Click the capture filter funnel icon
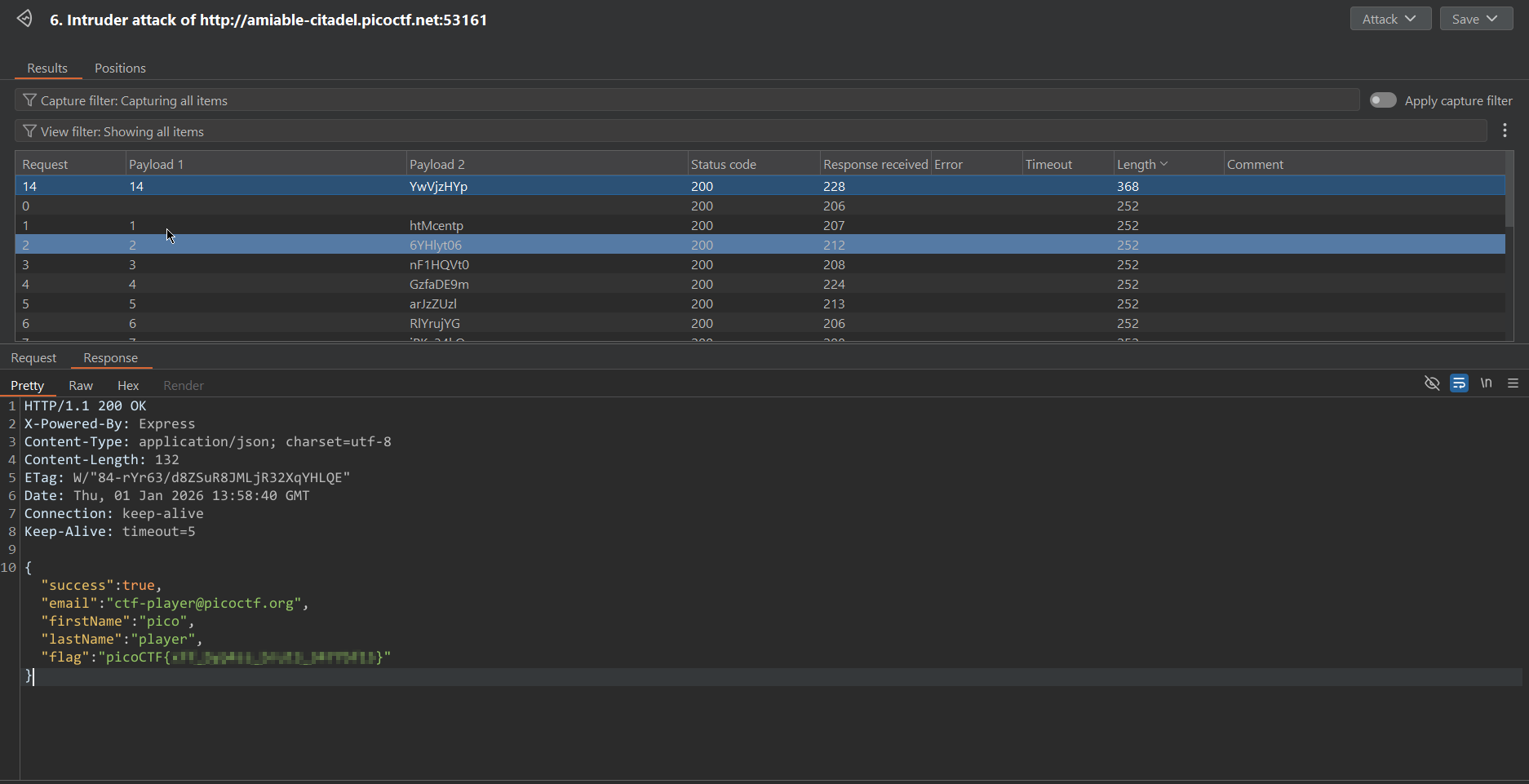Screen dimensions: 1529x784 pyautogui.click(x=29, y=100)
